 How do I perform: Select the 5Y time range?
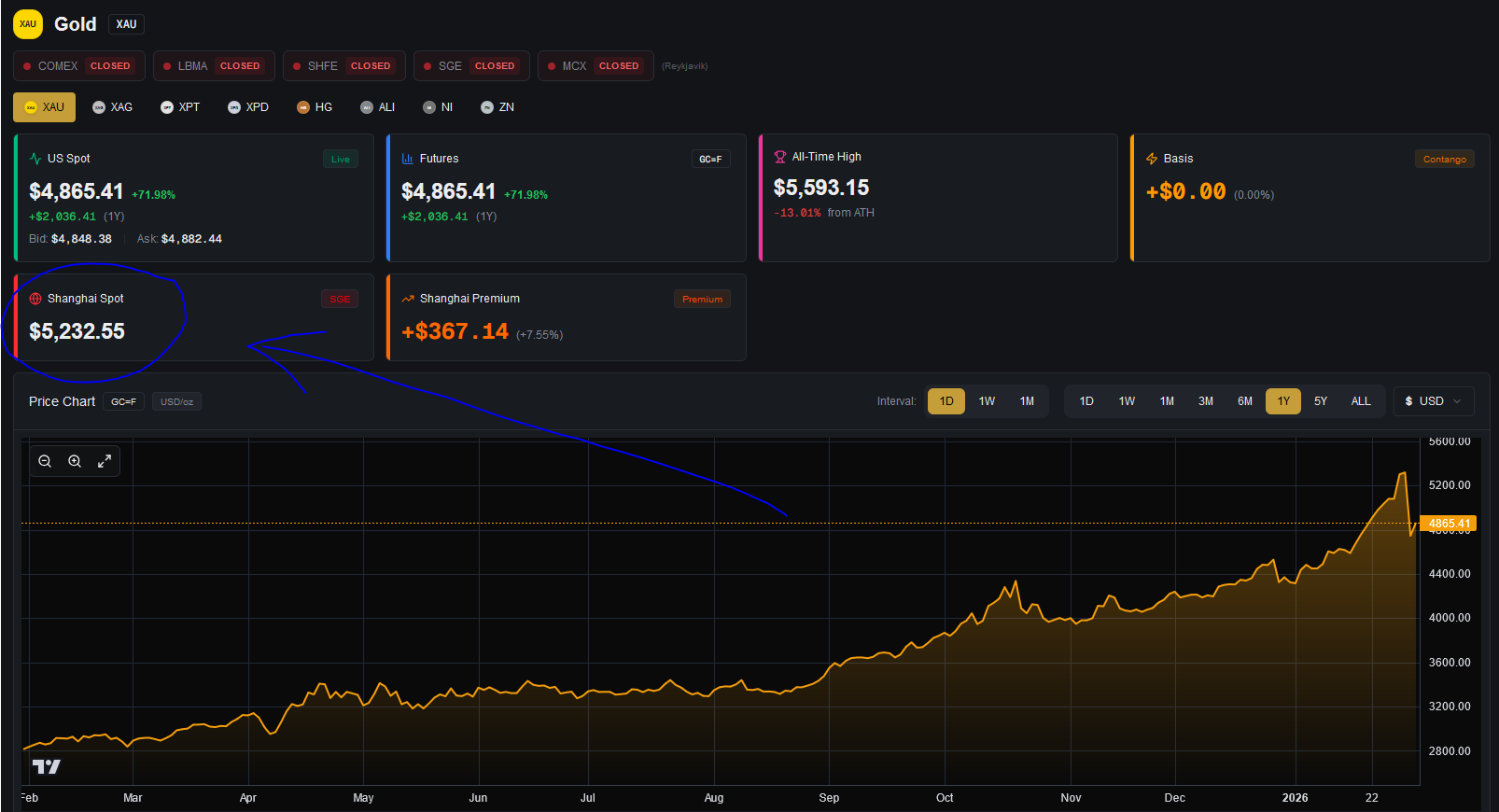tap(1321, 401)
